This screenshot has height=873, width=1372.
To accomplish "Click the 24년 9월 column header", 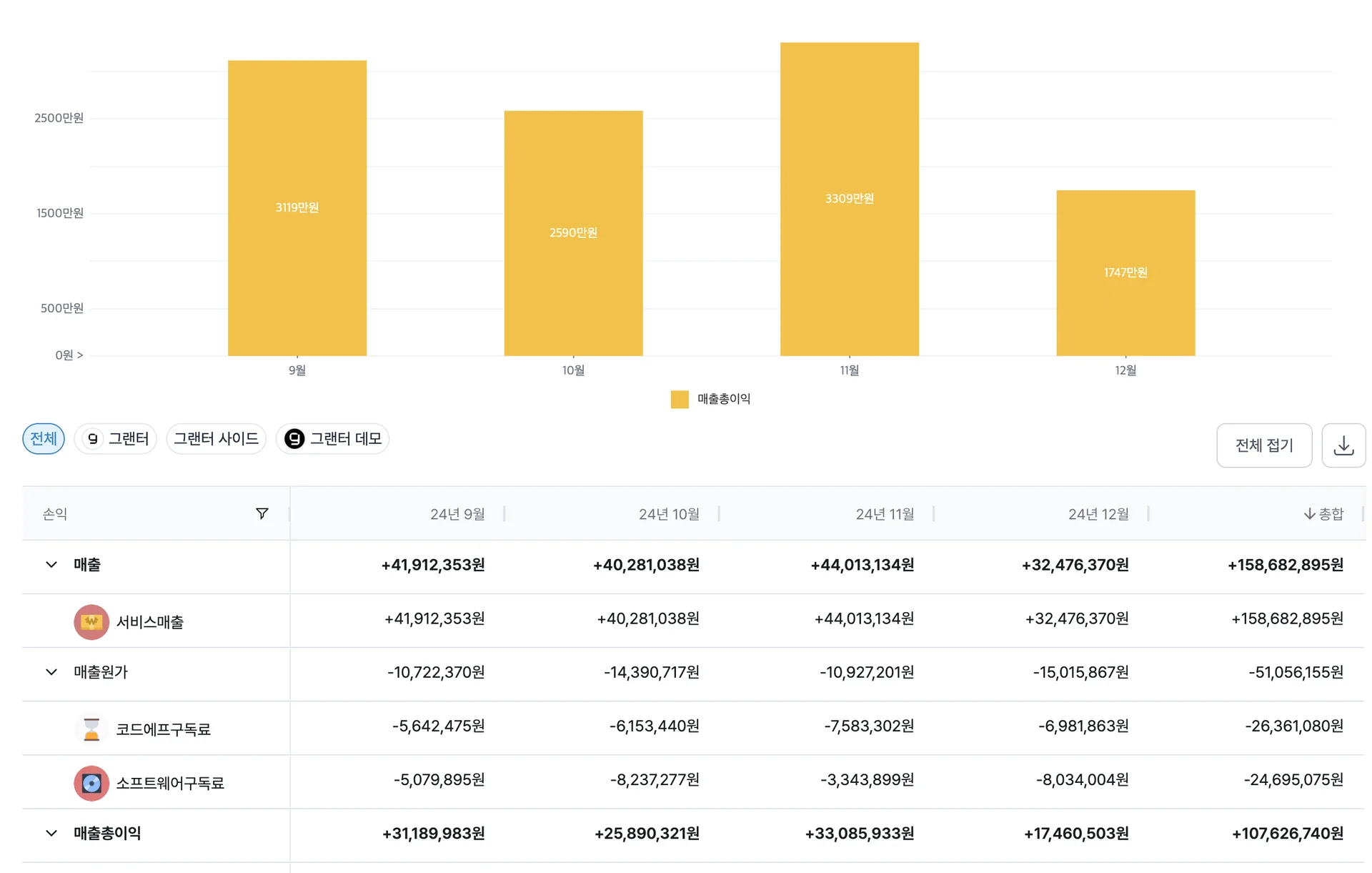I will [457, 514].
